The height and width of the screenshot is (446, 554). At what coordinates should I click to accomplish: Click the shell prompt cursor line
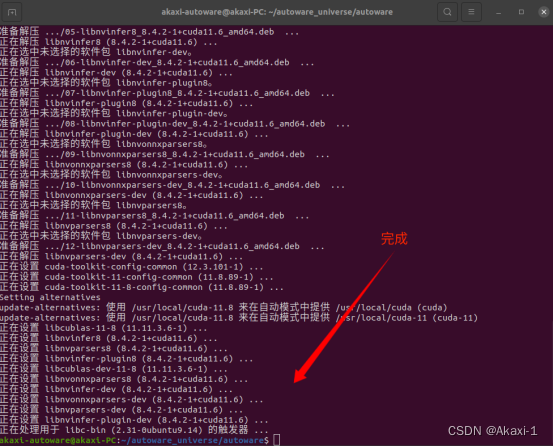tap(140, 440)
